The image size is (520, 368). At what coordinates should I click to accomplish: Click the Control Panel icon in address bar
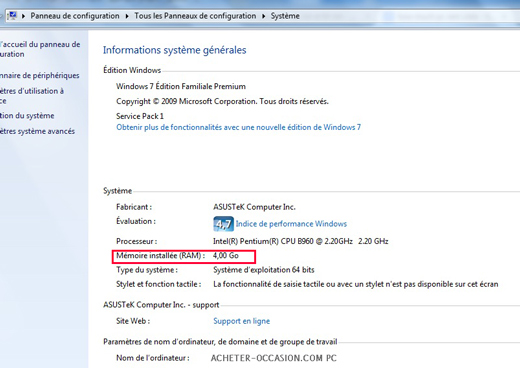(12, 15)
